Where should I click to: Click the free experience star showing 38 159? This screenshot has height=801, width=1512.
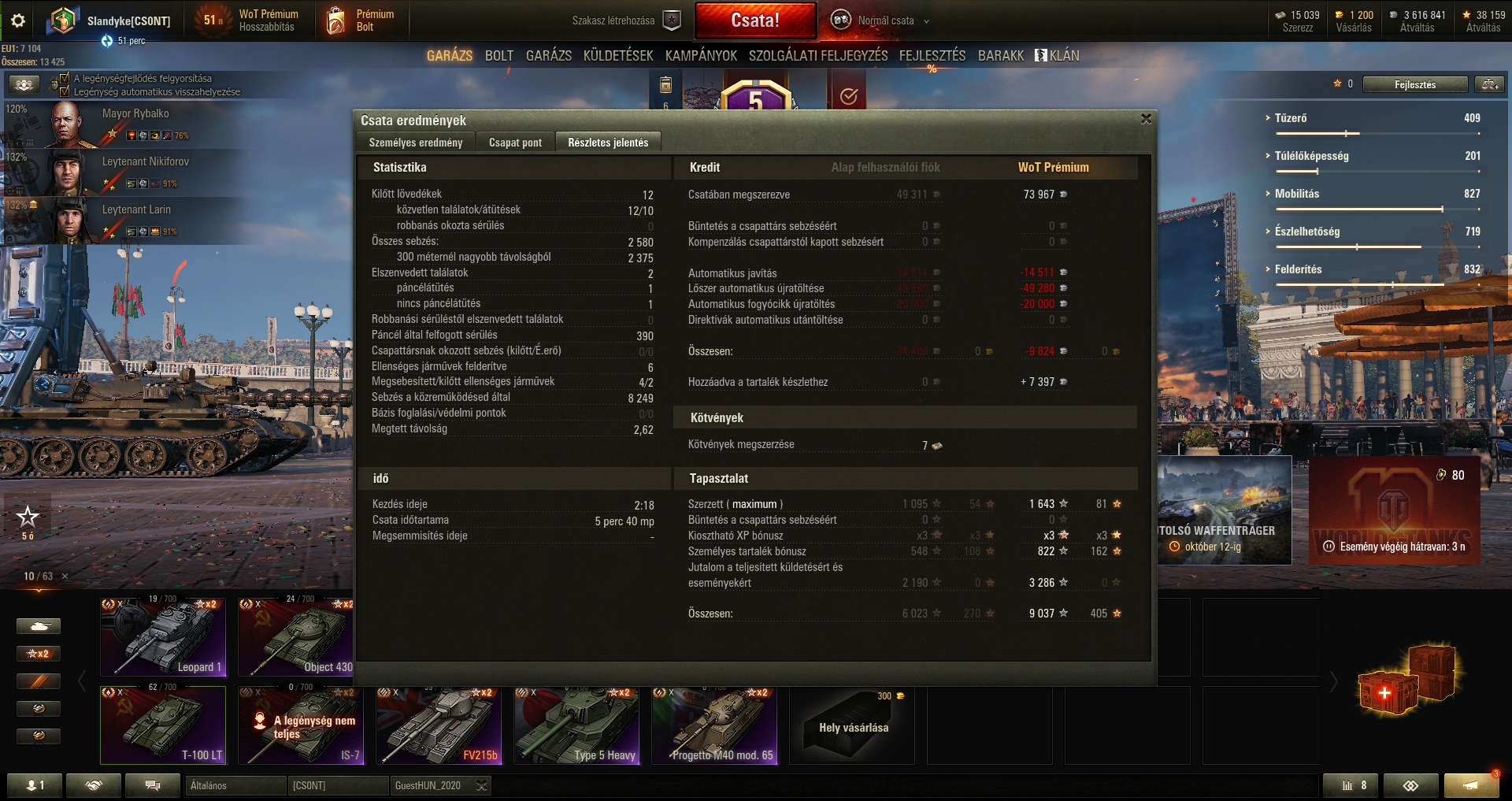pyautogui.click(x=1466, y=15)
